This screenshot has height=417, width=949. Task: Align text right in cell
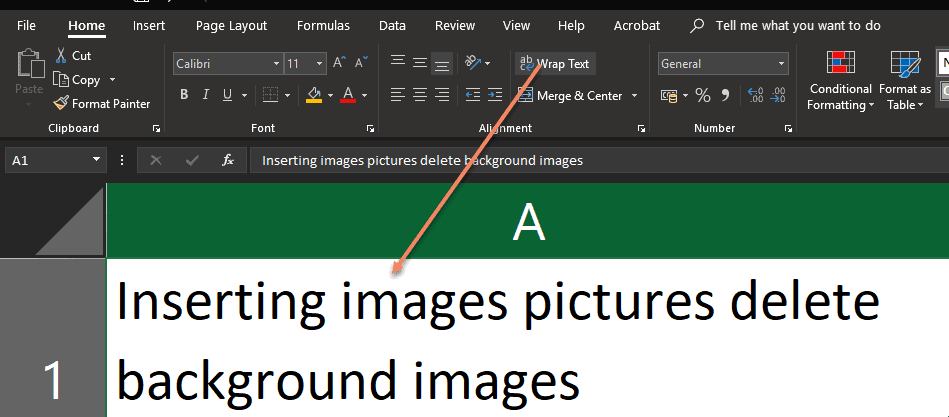pyautogui.click(x=442, y=95)
